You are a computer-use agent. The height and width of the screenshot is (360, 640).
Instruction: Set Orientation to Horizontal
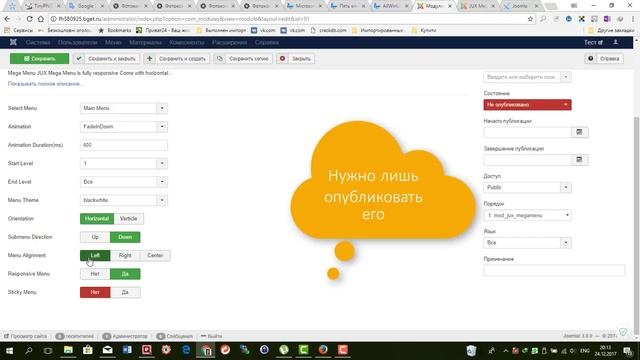pos(97,219)
